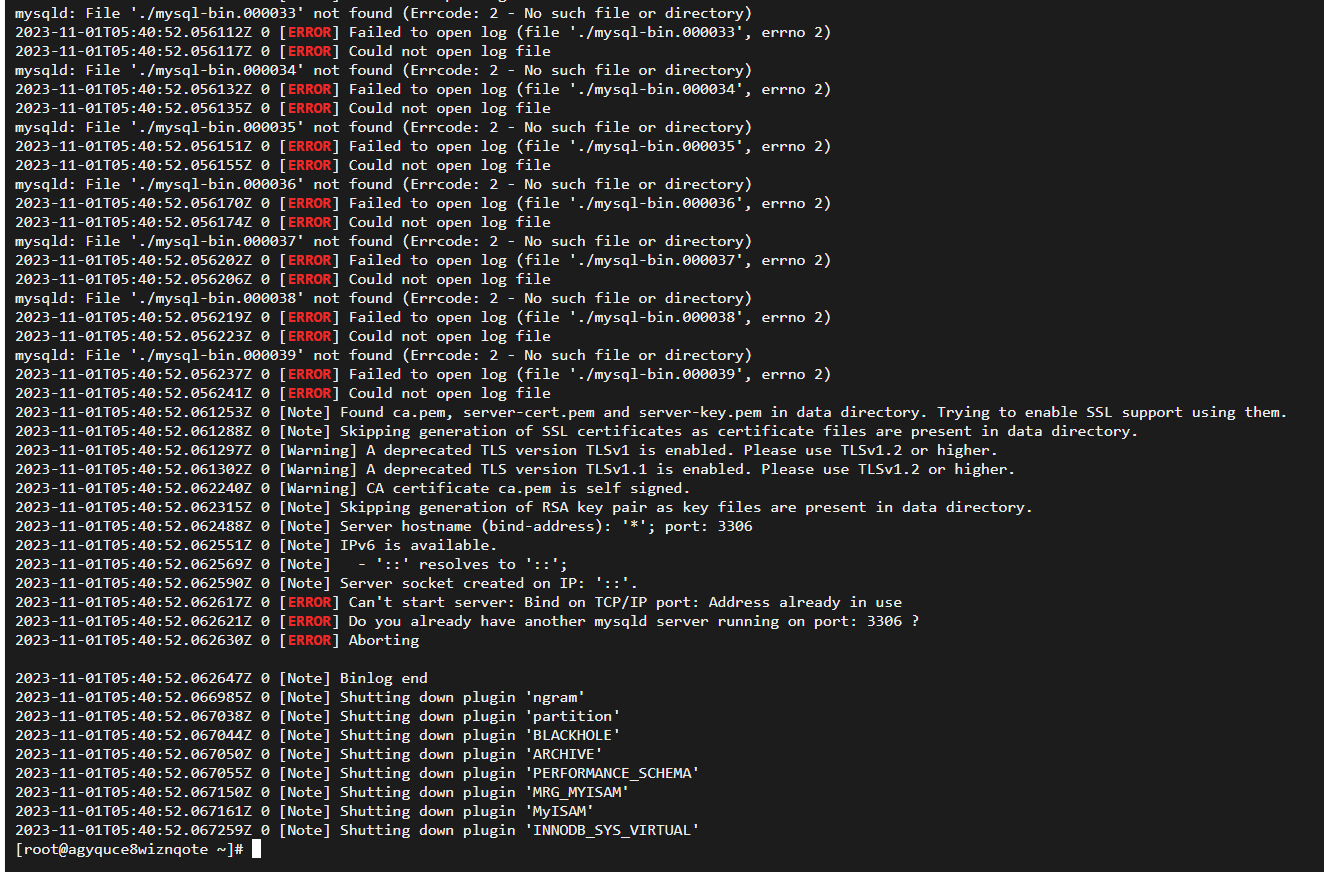Click the 'another mysqld server running' error line

467,621
